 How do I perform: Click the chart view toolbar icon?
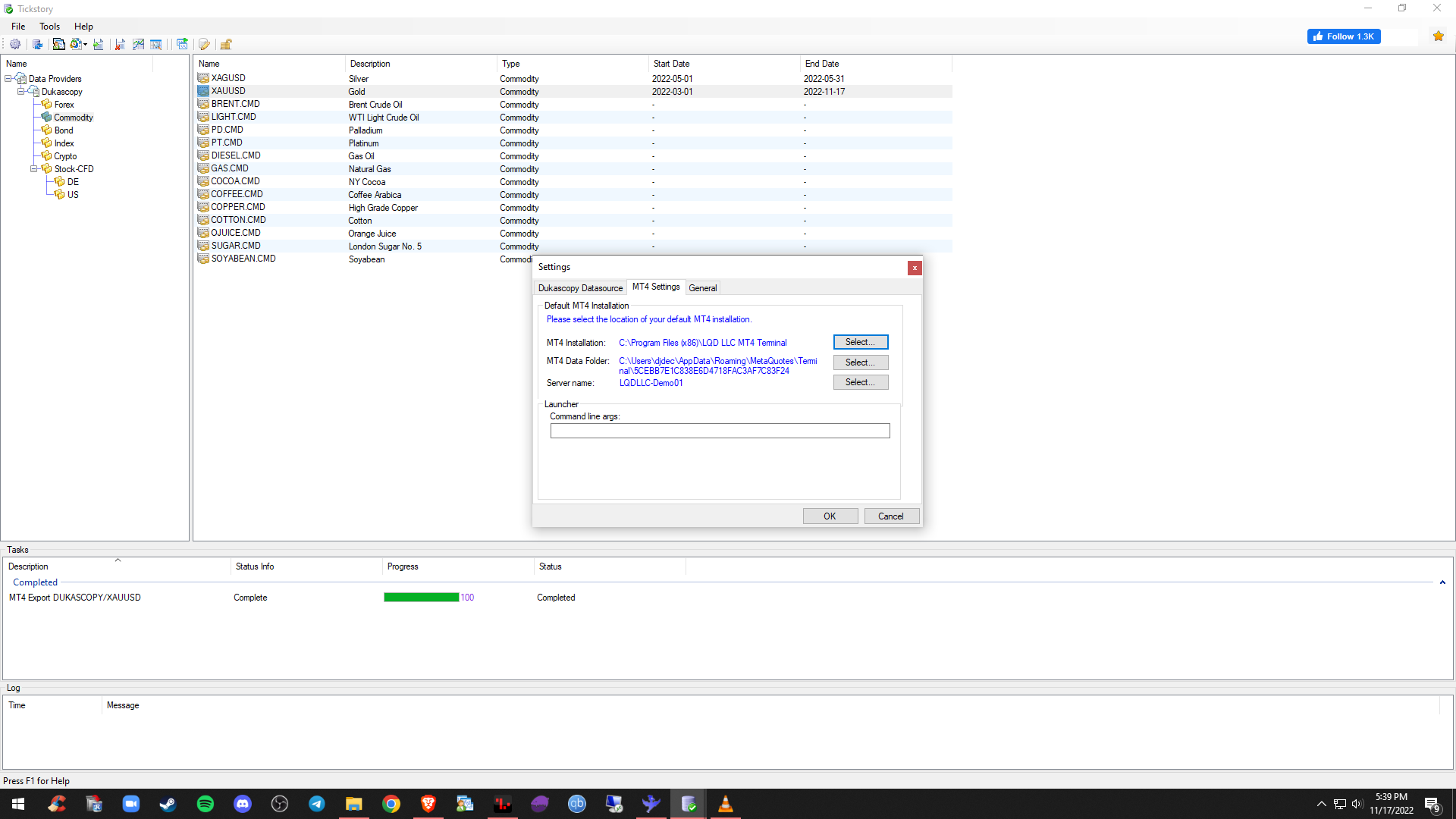(x=138, y=44)
